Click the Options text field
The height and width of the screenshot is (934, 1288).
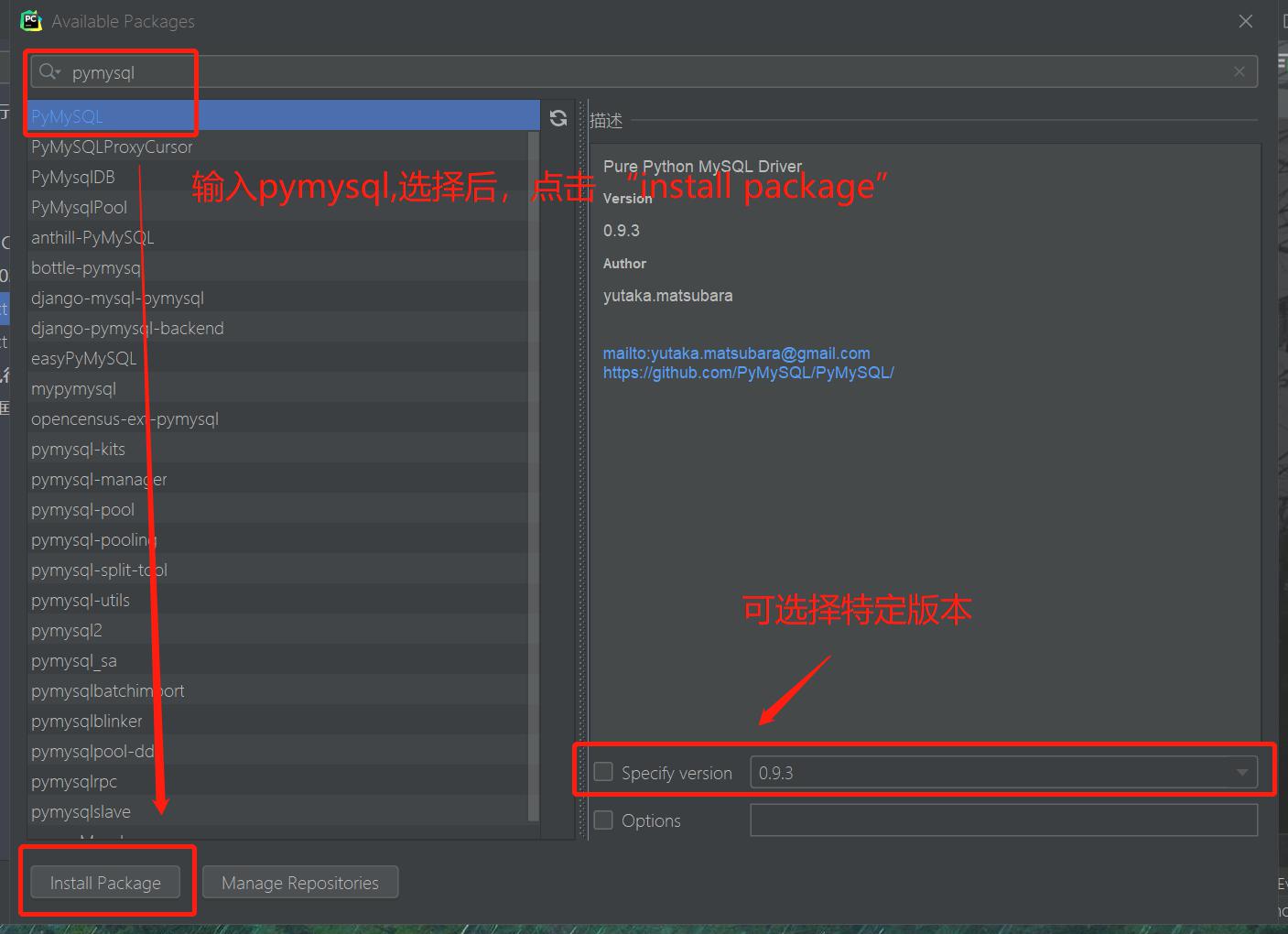(1003, 820)
